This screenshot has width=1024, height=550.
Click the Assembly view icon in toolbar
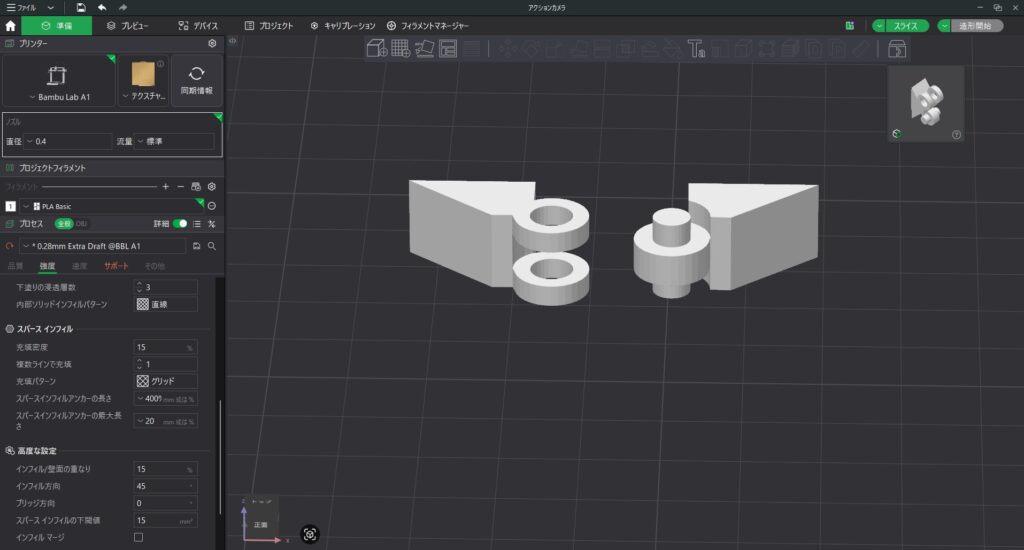(x=897, y=48)
